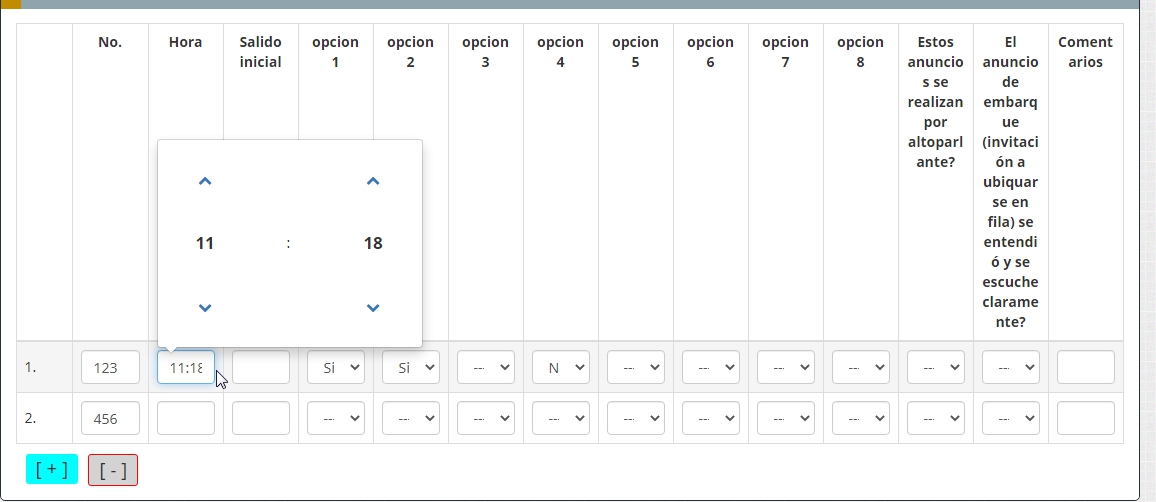Click the No. field containing 123
Image resolution: width=1156 pixels, height=502 pixels.
pyautogui.click(x=111, y=367)
